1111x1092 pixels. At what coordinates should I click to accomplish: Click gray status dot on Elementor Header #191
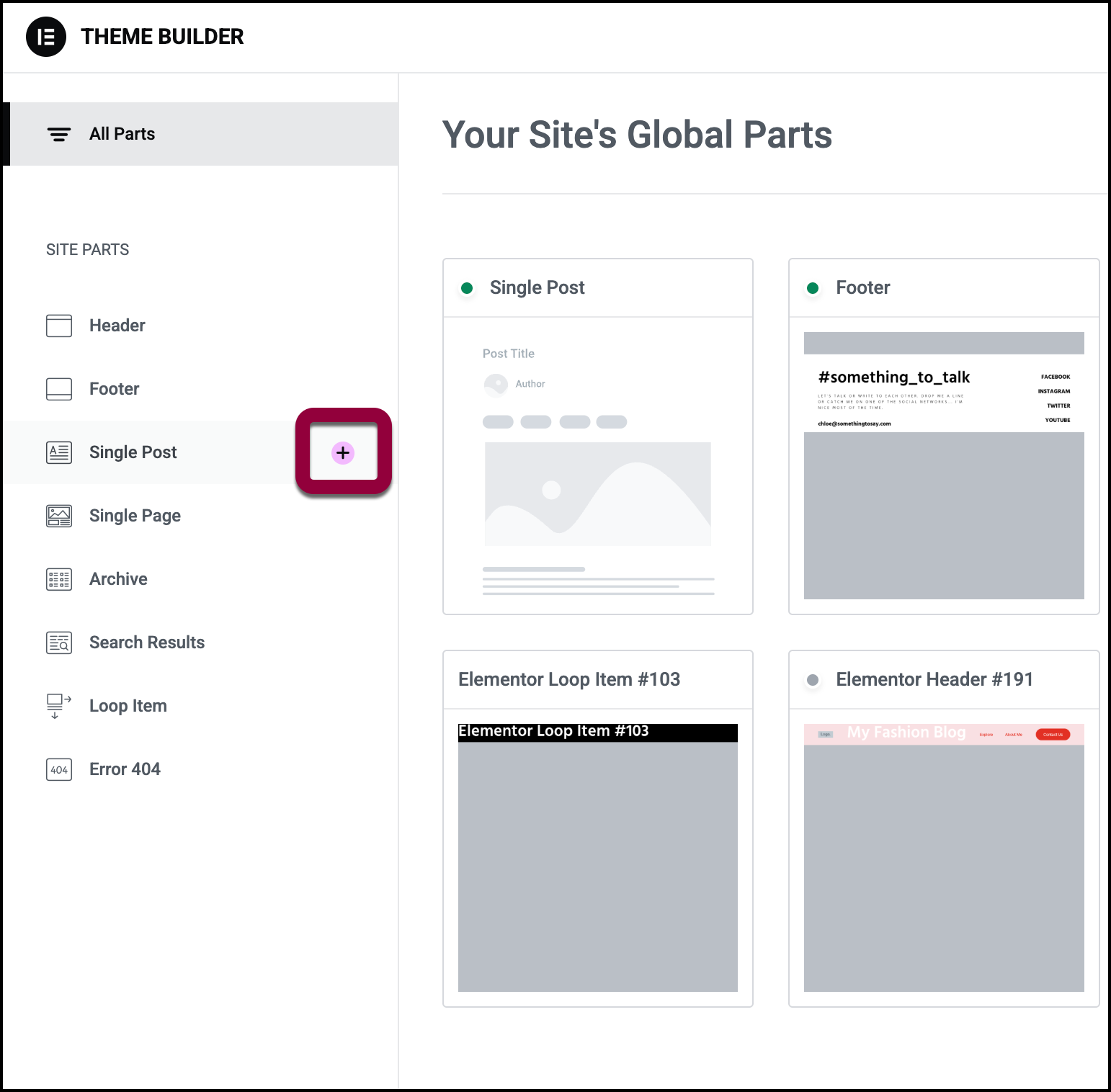tap(813, 680)
